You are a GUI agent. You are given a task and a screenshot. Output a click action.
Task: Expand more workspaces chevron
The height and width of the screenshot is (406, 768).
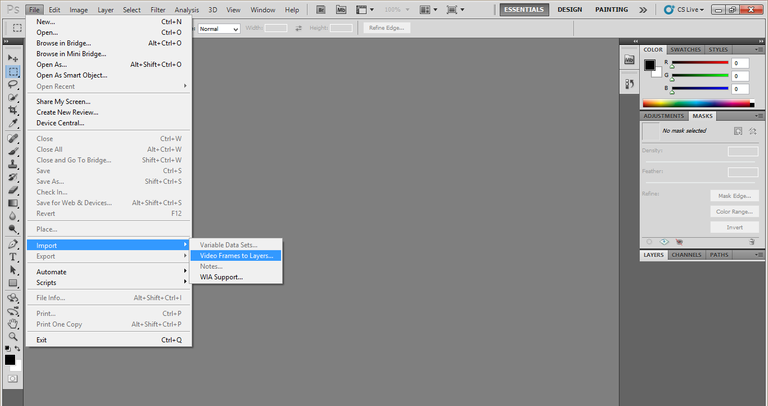tap(643, 9)
